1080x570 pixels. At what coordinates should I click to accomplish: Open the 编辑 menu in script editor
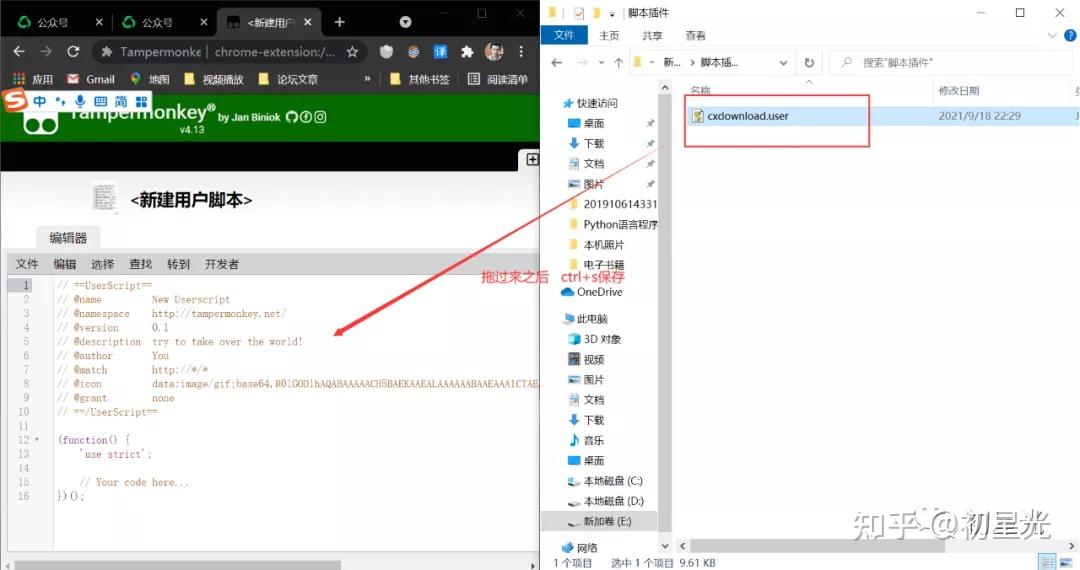(65, 264)
